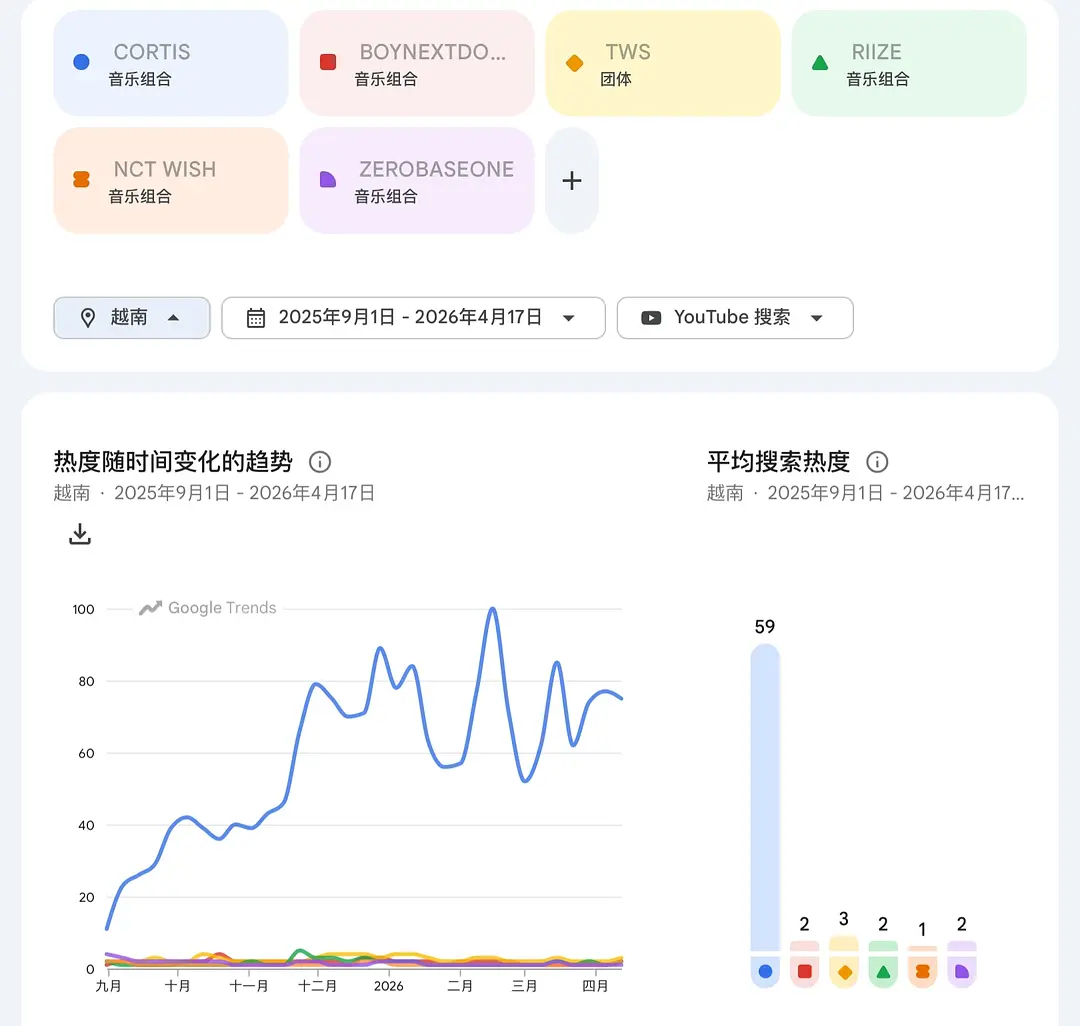Screen dimensions: 1080x1026
Task: Click the 四月 label on chart axis
Action: click(x=595, y=986)
